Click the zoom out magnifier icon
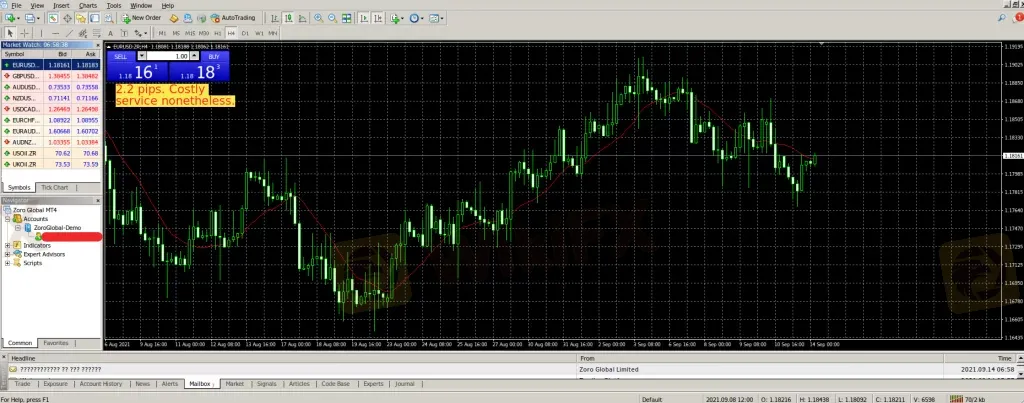Viewport: 1024px width, 403px height. click(x=332, y=18)
